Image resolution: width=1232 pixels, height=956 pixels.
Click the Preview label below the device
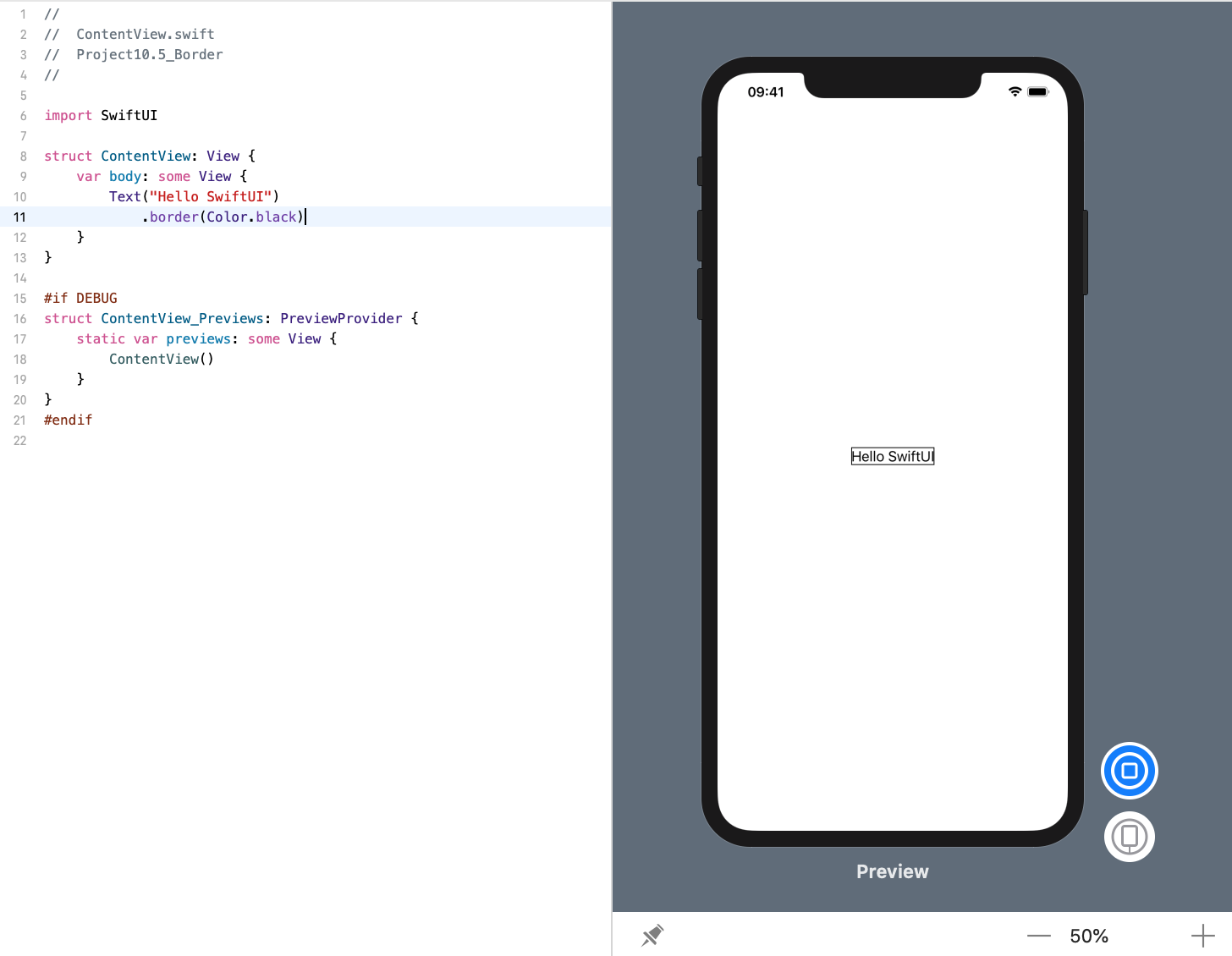click(x=892, y=871)
